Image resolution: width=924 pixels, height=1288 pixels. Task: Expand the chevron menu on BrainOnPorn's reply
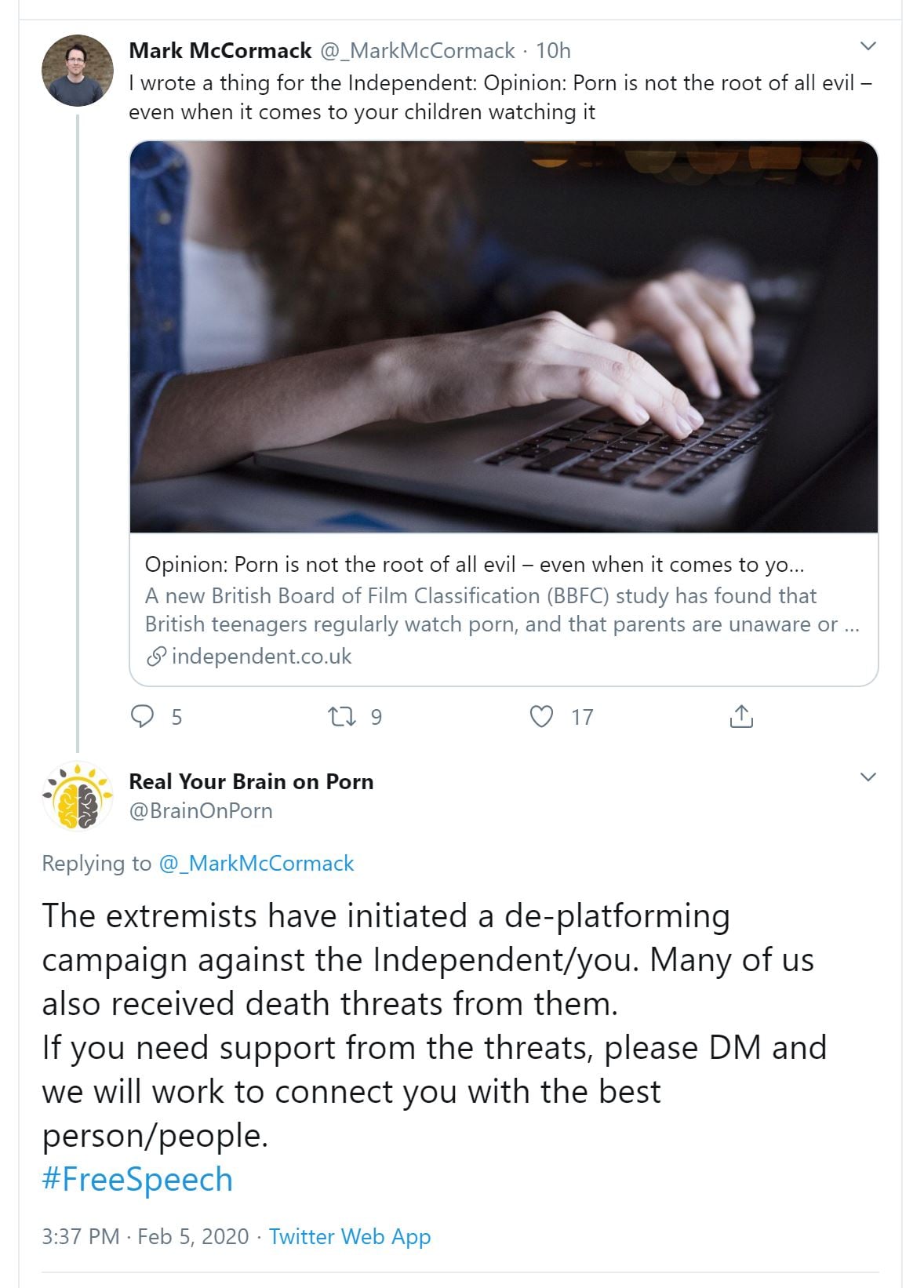868,777
